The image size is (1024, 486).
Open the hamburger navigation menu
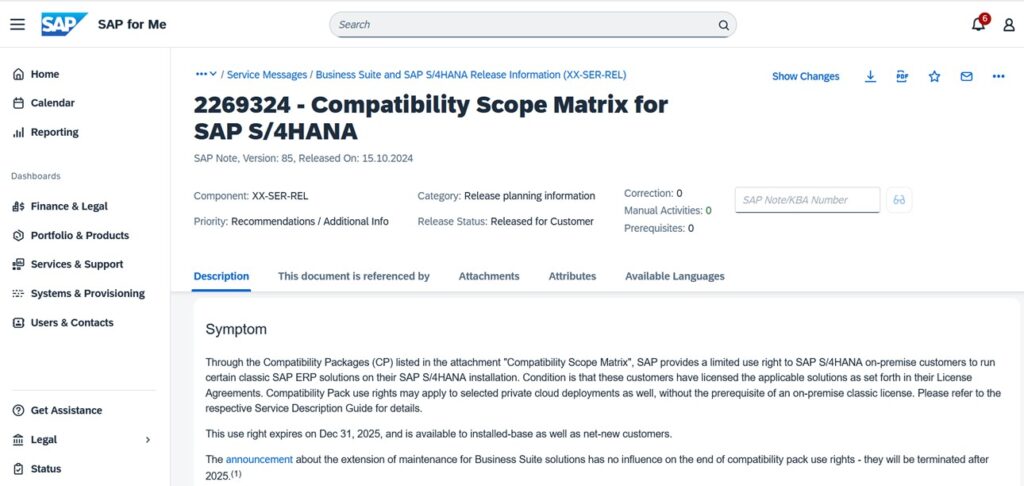pyautogui.click(x=17, y=24)
